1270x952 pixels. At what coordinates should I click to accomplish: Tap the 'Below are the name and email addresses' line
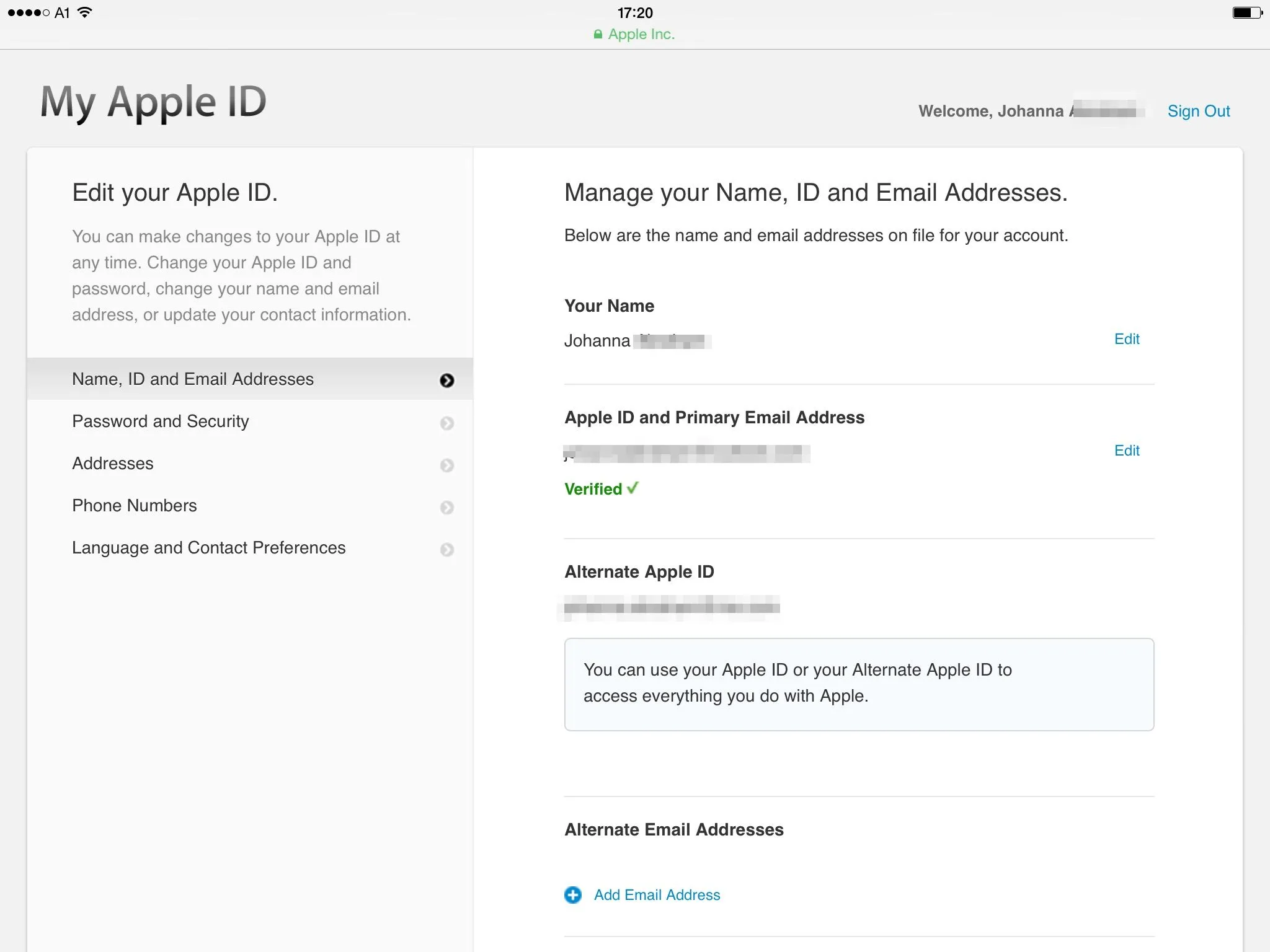[816, 236]
